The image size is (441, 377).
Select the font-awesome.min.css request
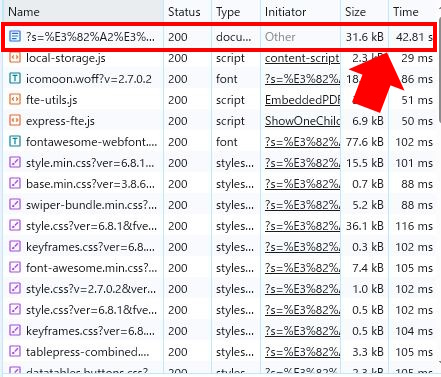click(91, 268)
